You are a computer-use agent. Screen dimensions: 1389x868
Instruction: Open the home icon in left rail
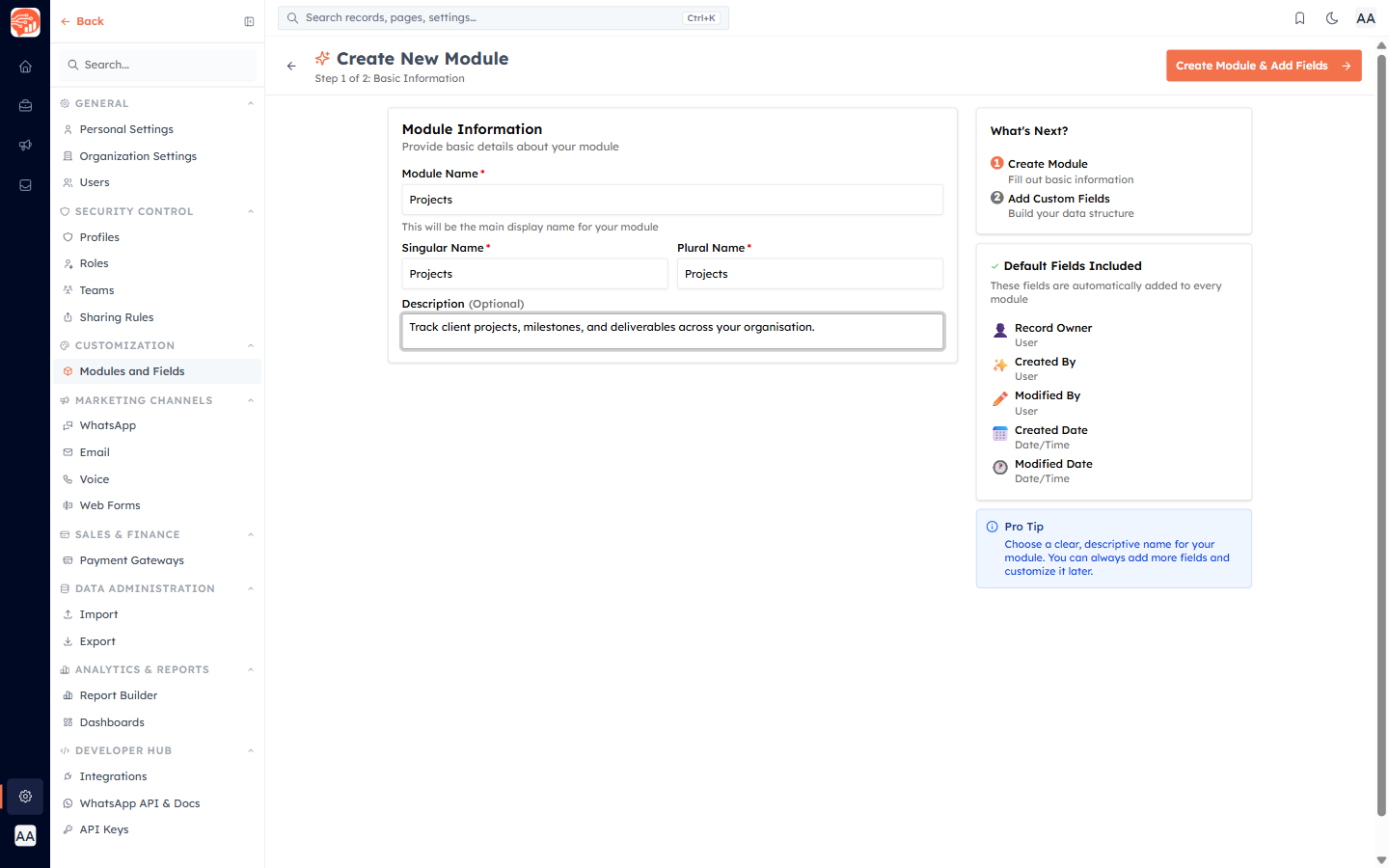point(25,67)
